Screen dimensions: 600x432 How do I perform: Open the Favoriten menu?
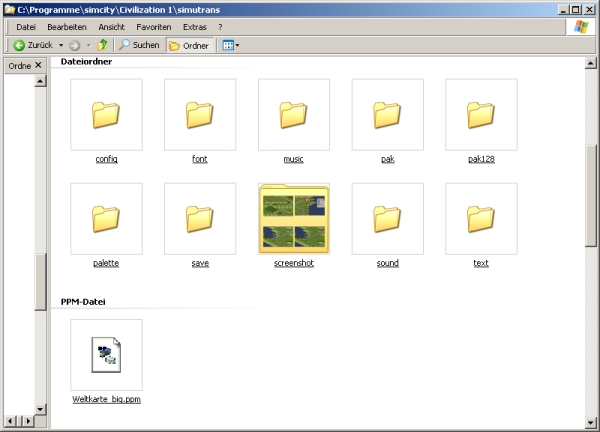pyautogui.click(x=152, y=26)
